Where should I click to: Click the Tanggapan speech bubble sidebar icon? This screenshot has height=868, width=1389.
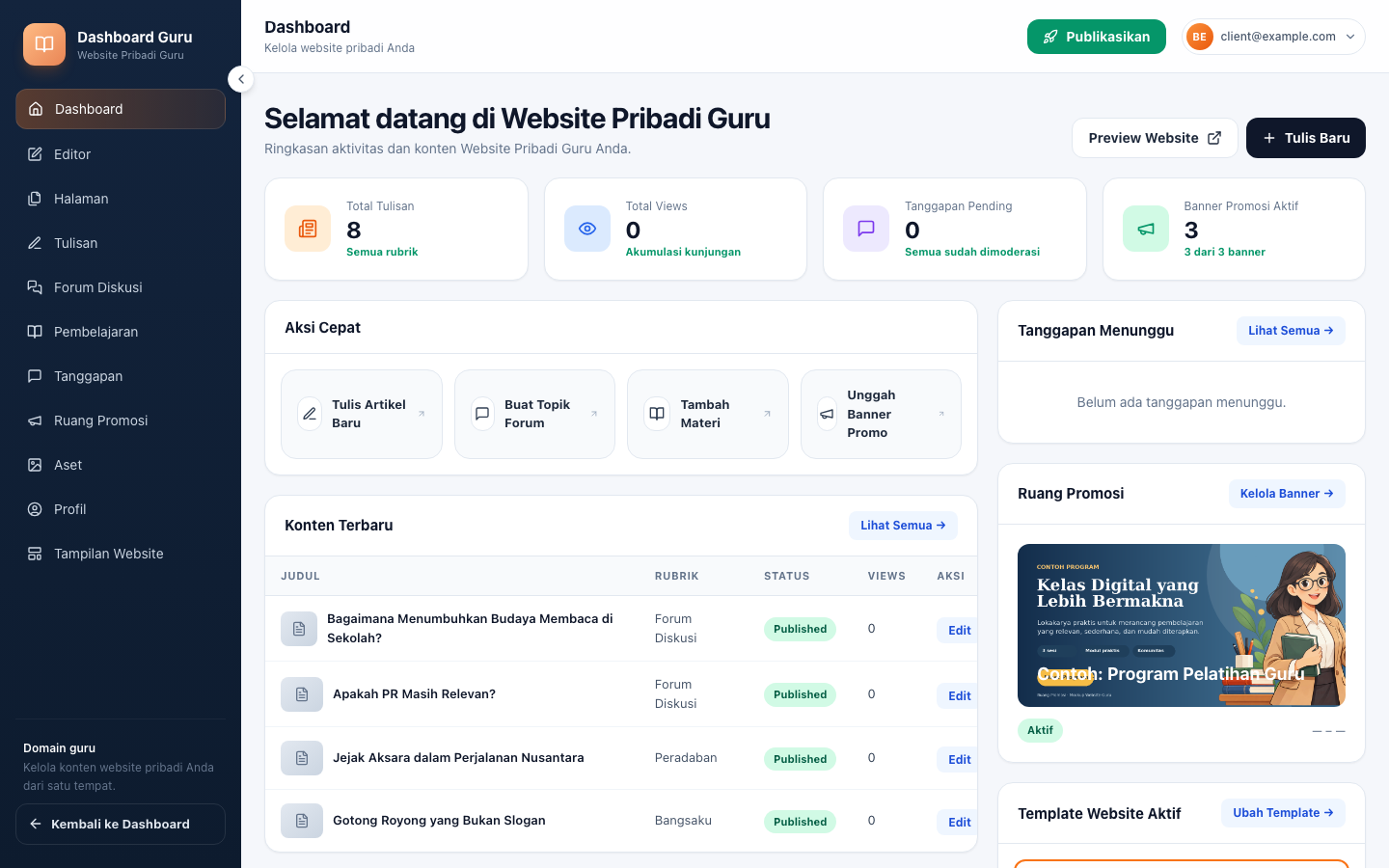pyautogui.click(x=35, y=376)
